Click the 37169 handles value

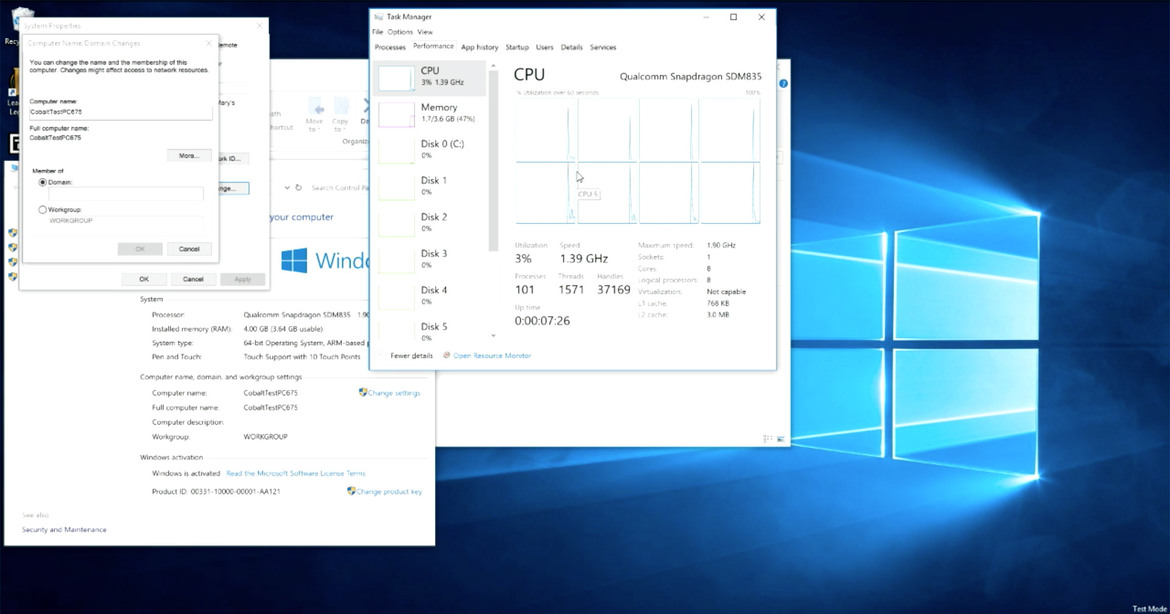tap(613, 289)
